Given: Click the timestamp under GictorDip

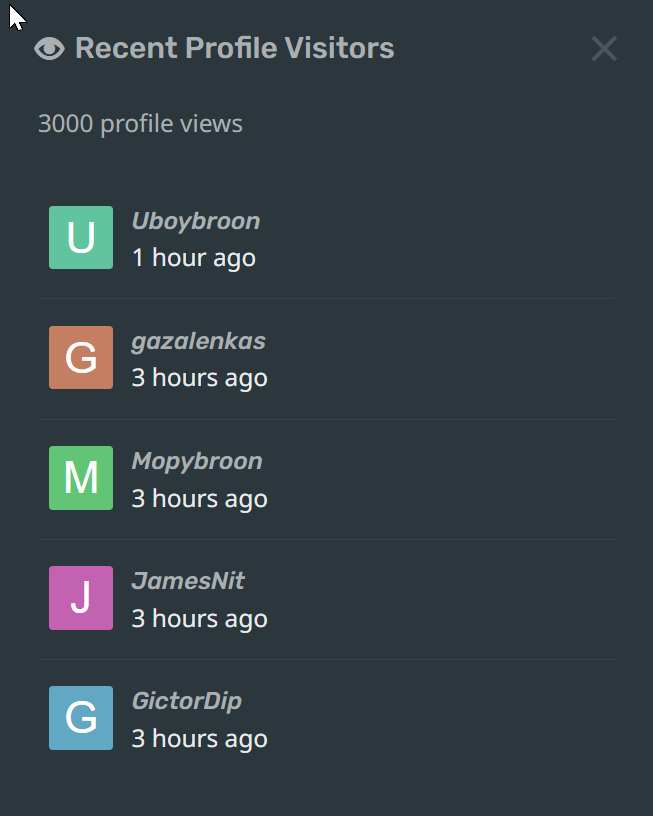Looking at the screenshot, I should (199, 738).
